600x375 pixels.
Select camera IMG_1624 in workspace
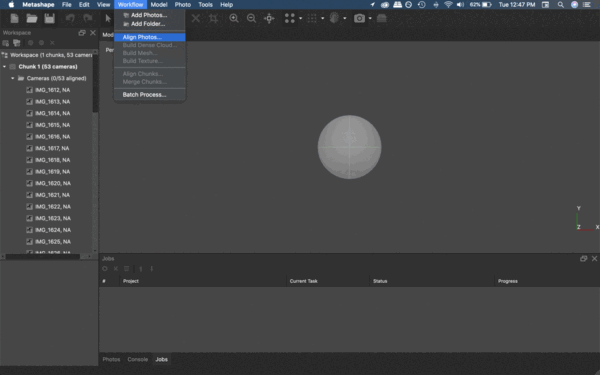point(48,230)
